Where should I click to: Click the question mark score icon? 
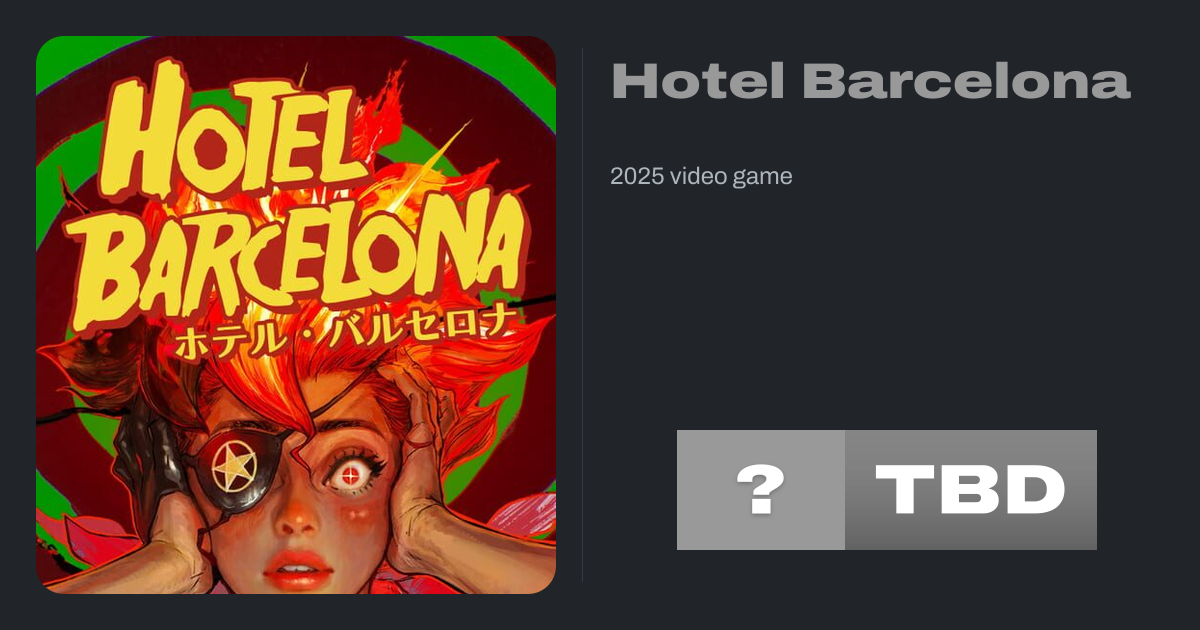point(760,490)
